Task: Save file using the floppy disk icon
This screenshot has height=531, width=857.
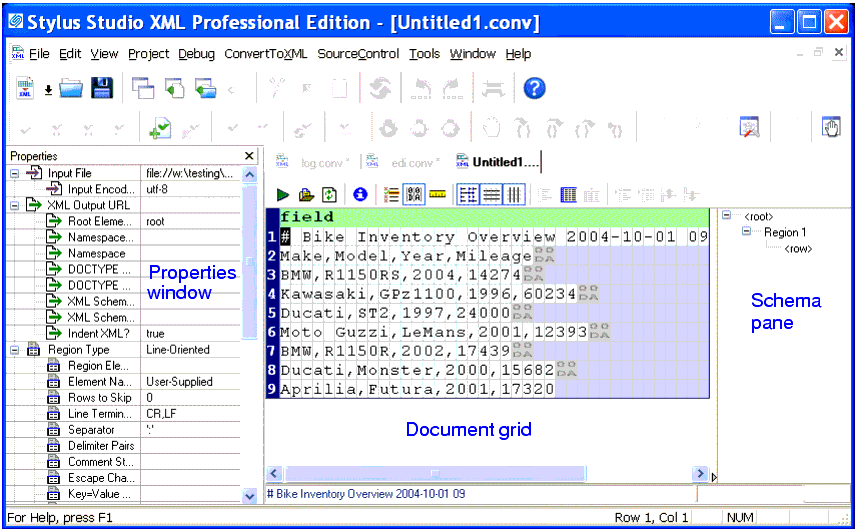Action: pos(101,89)
